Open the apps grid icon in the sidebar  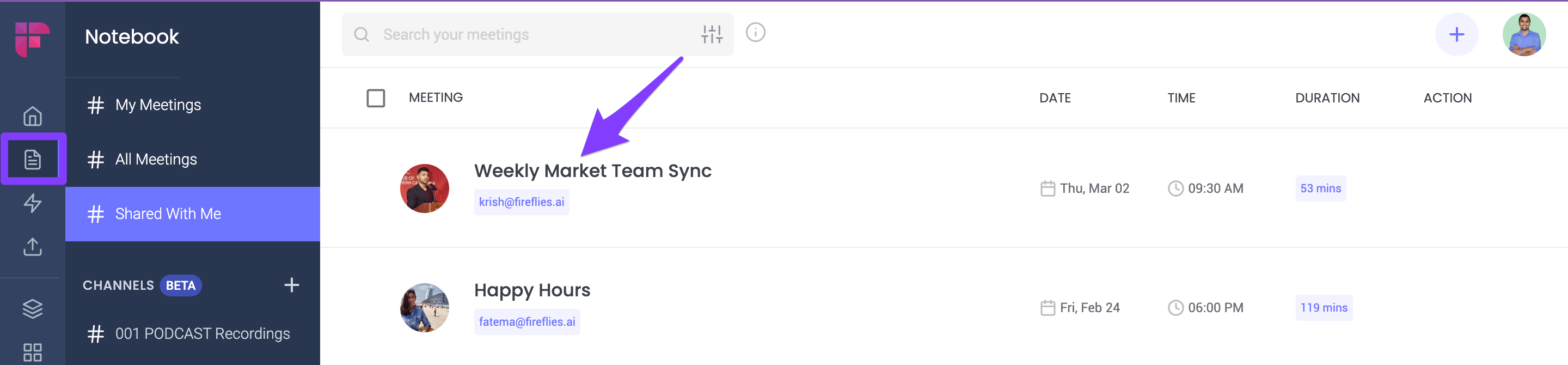click(x=32, y=352)
